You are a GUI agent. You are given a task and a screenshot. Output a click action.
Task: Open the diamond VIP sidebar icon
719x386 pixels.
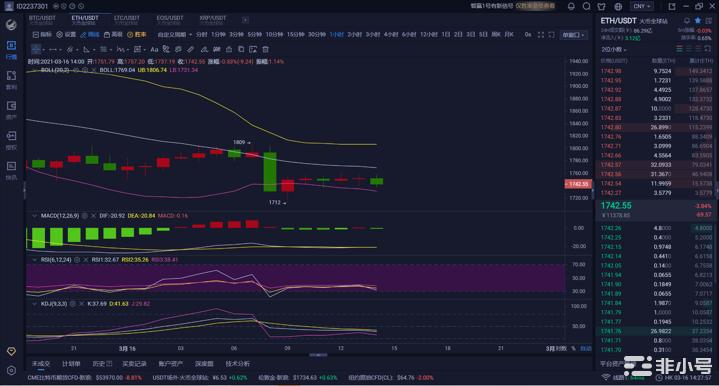pyautogui.click(x=11, y=351)
